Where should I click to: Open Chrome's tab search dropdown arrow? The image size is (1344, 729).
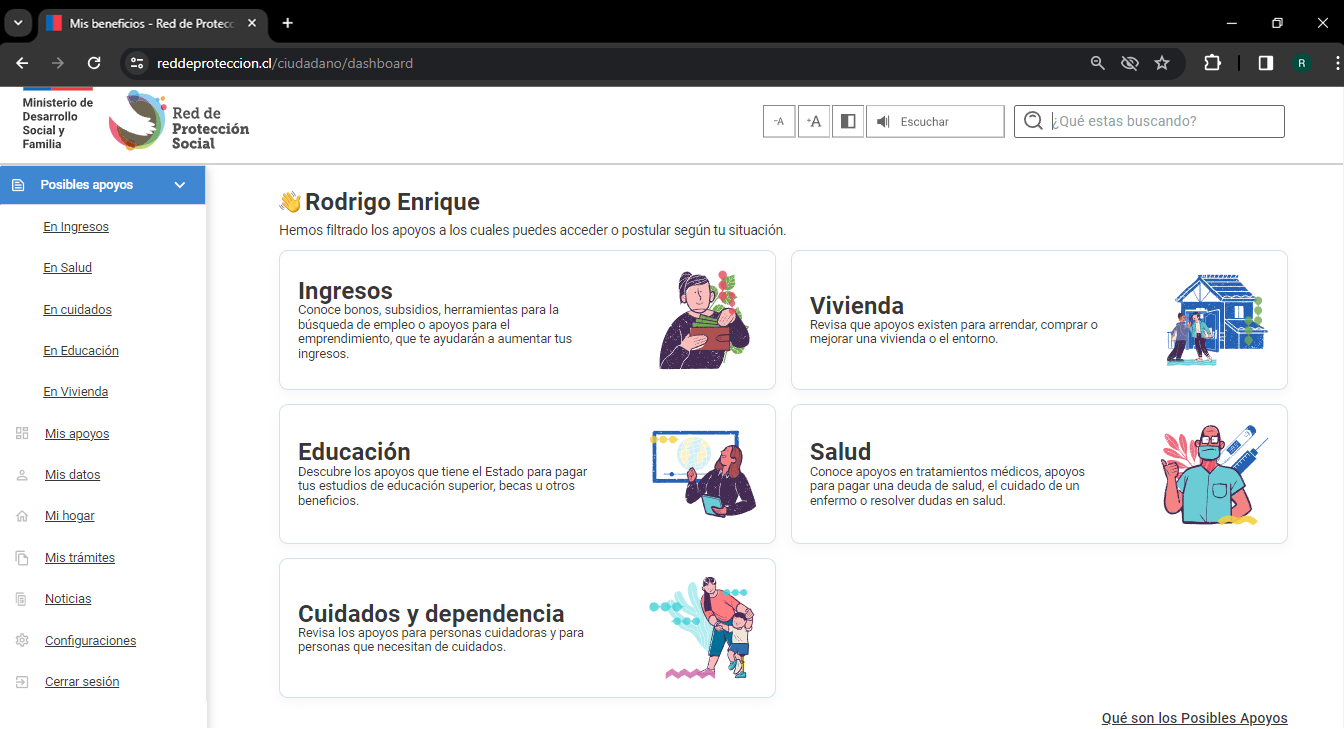[x=18, y=23]
